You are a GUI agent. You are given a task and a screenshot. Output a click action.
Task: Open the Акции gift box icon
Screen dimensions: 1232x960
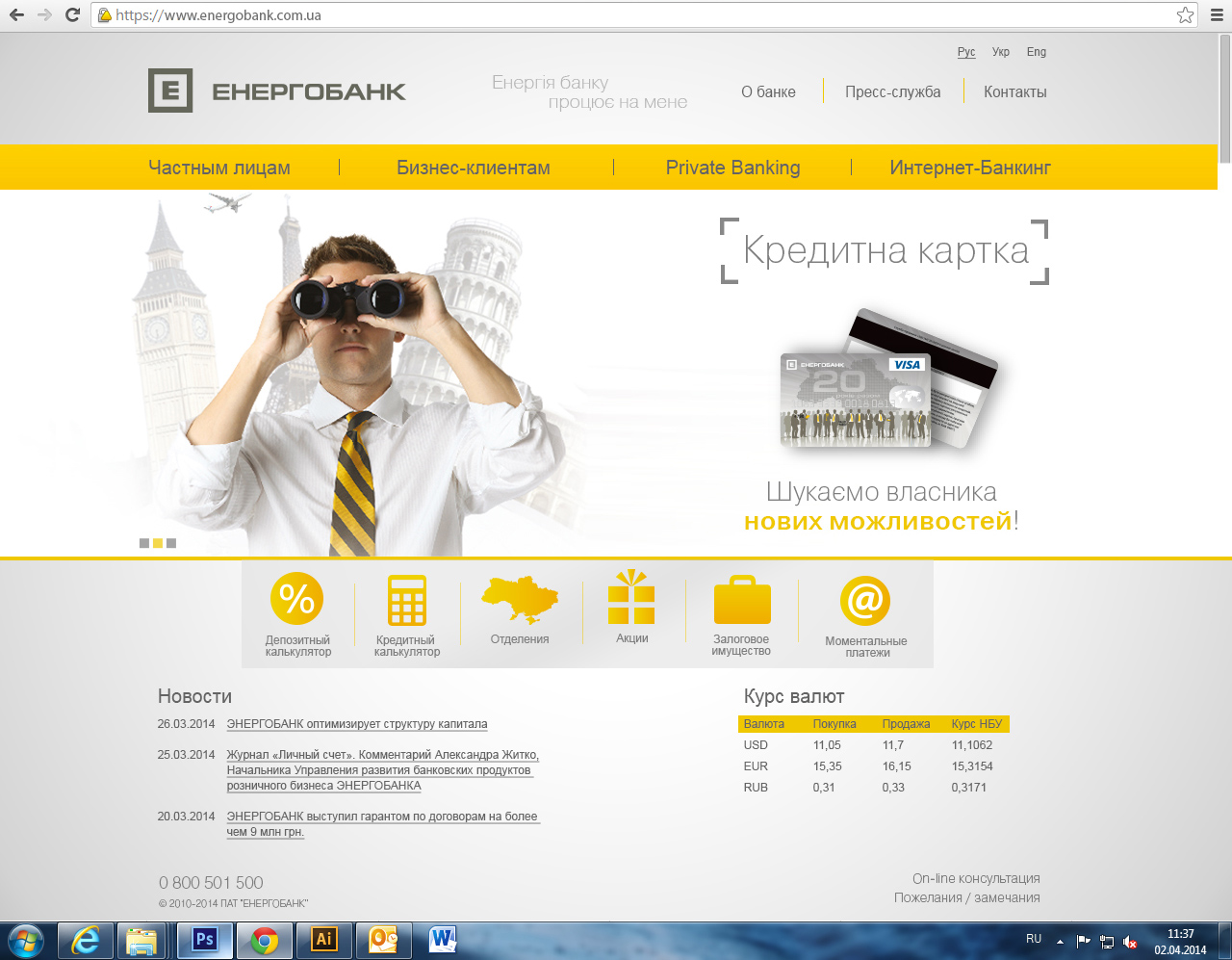click(631, 597)
